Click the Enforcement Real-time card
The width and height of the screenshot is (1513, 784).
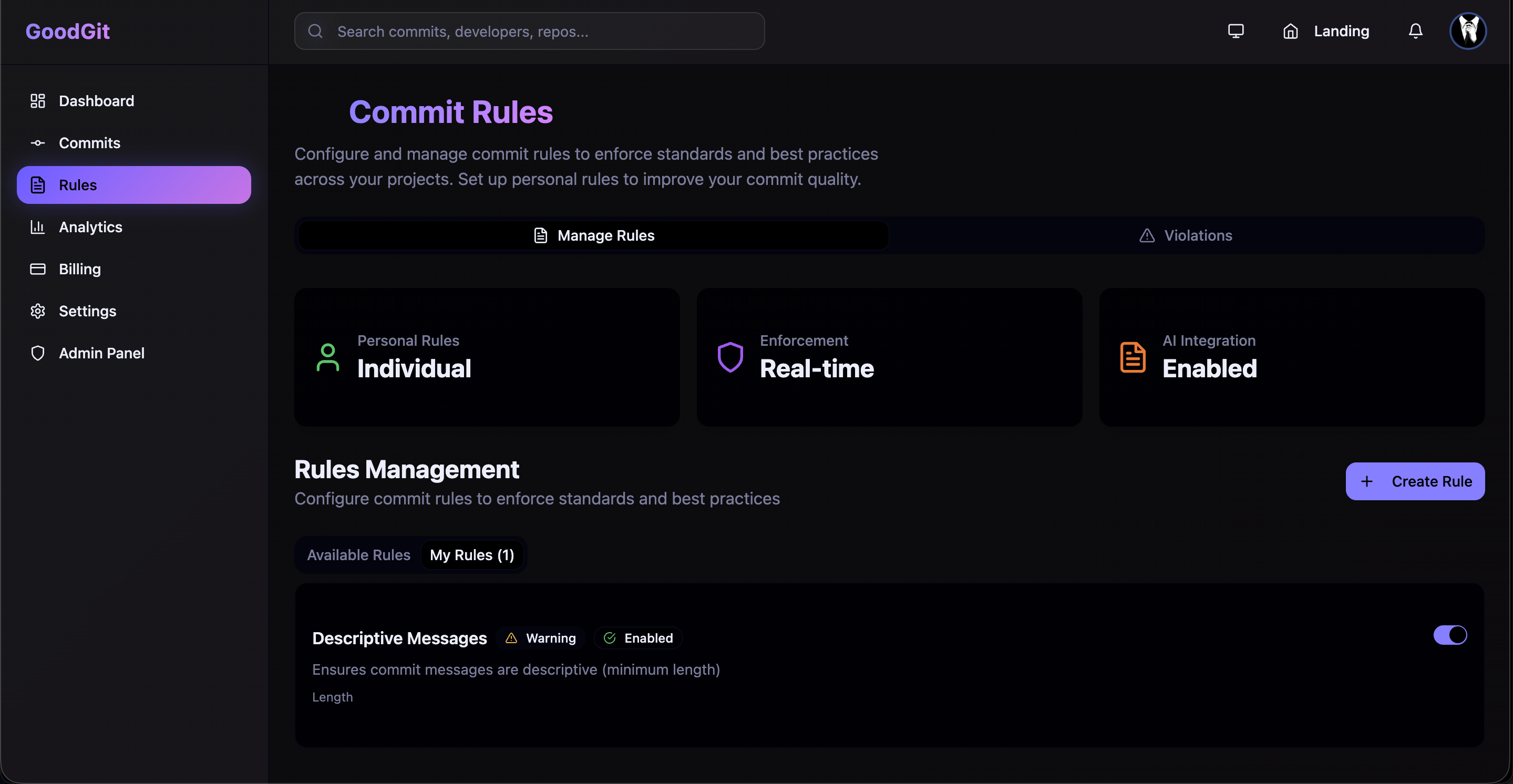(x=889, y=357)
